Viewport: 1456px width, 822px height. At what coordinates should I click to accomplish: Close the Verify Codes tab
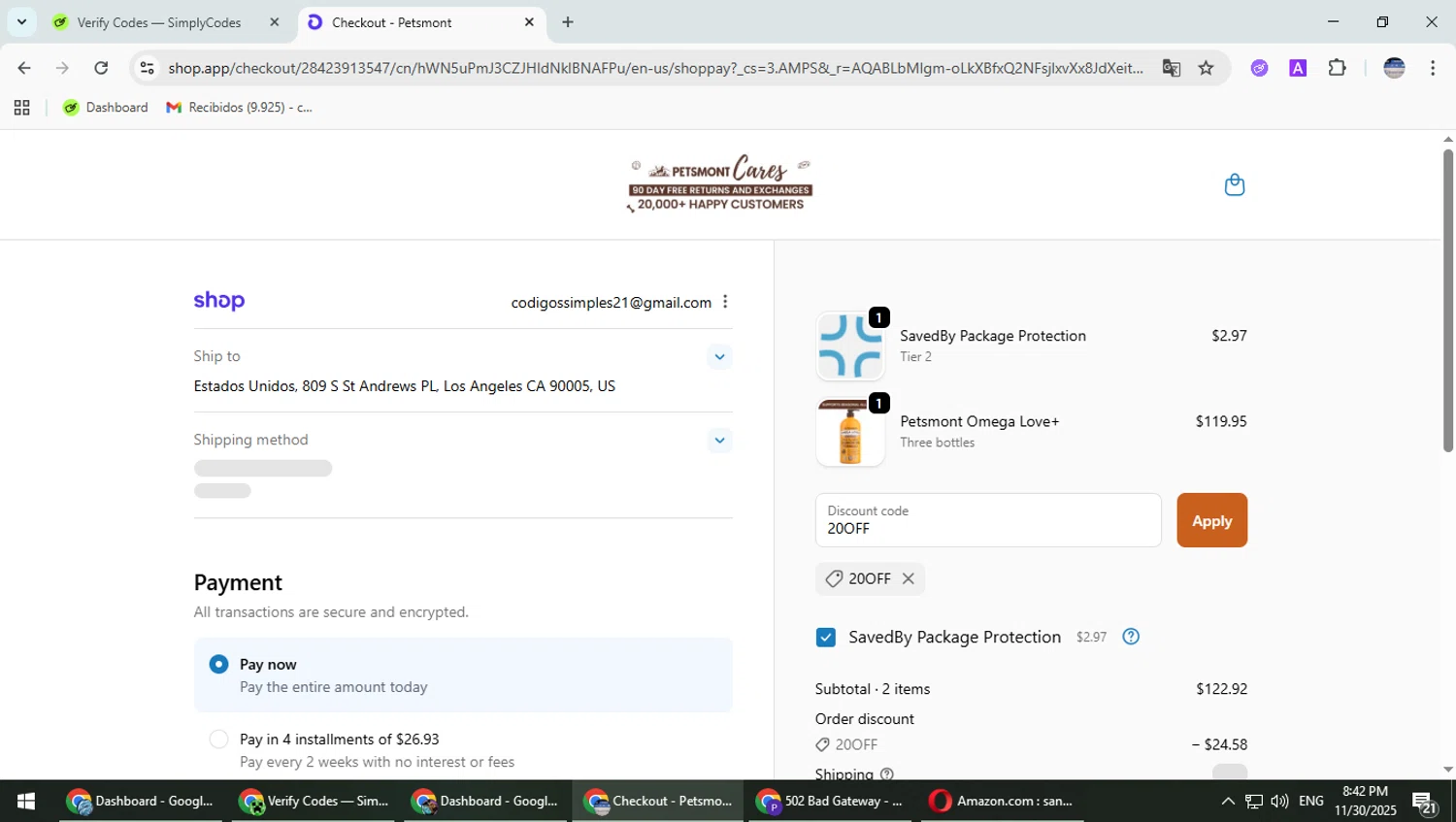(275, 22)
